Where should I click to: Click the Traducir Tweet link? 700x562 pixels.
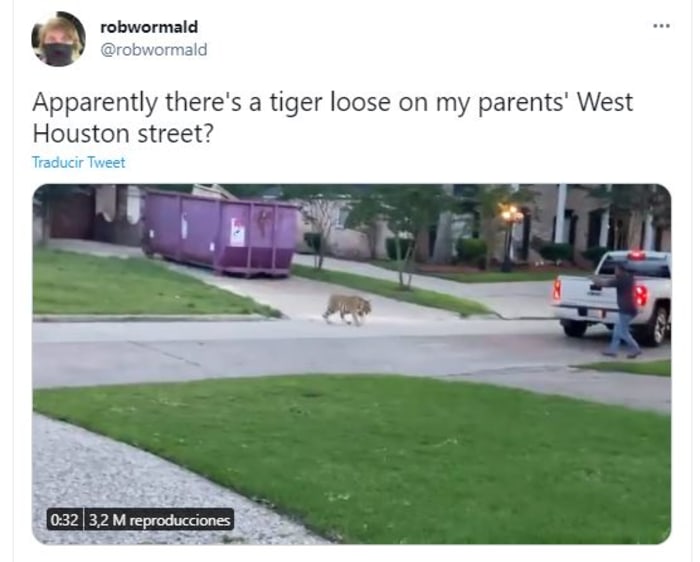(x=79, y=162)
